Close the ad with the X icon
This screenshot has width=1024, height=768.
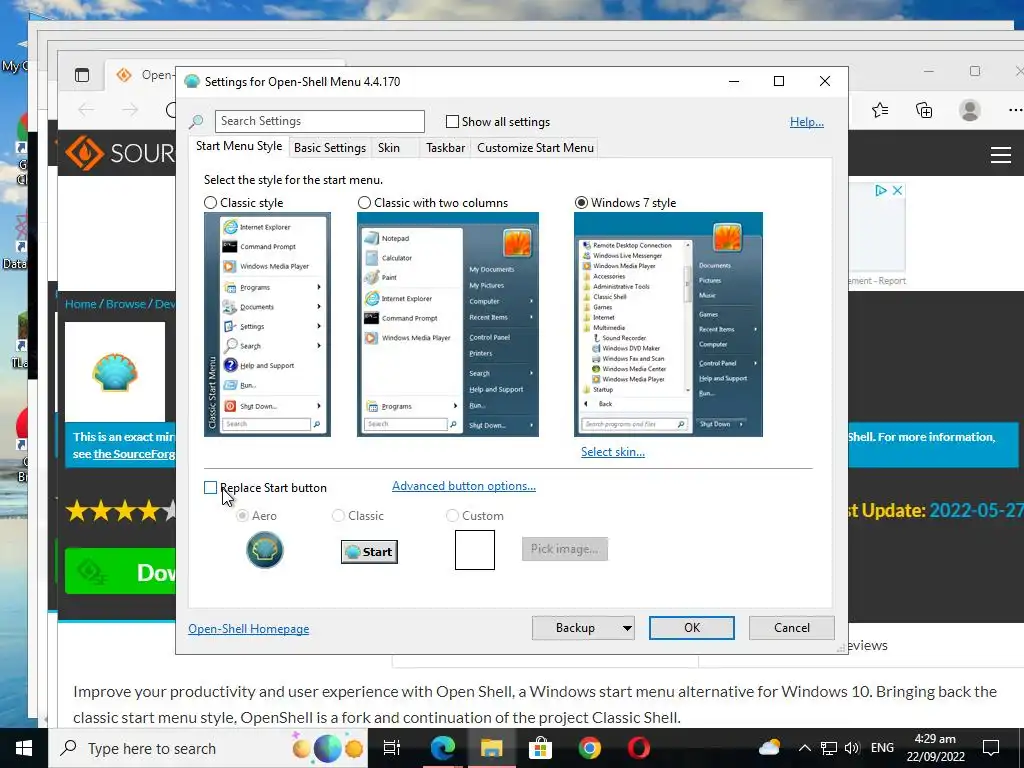pyautogui.click(x=897, y=190)
